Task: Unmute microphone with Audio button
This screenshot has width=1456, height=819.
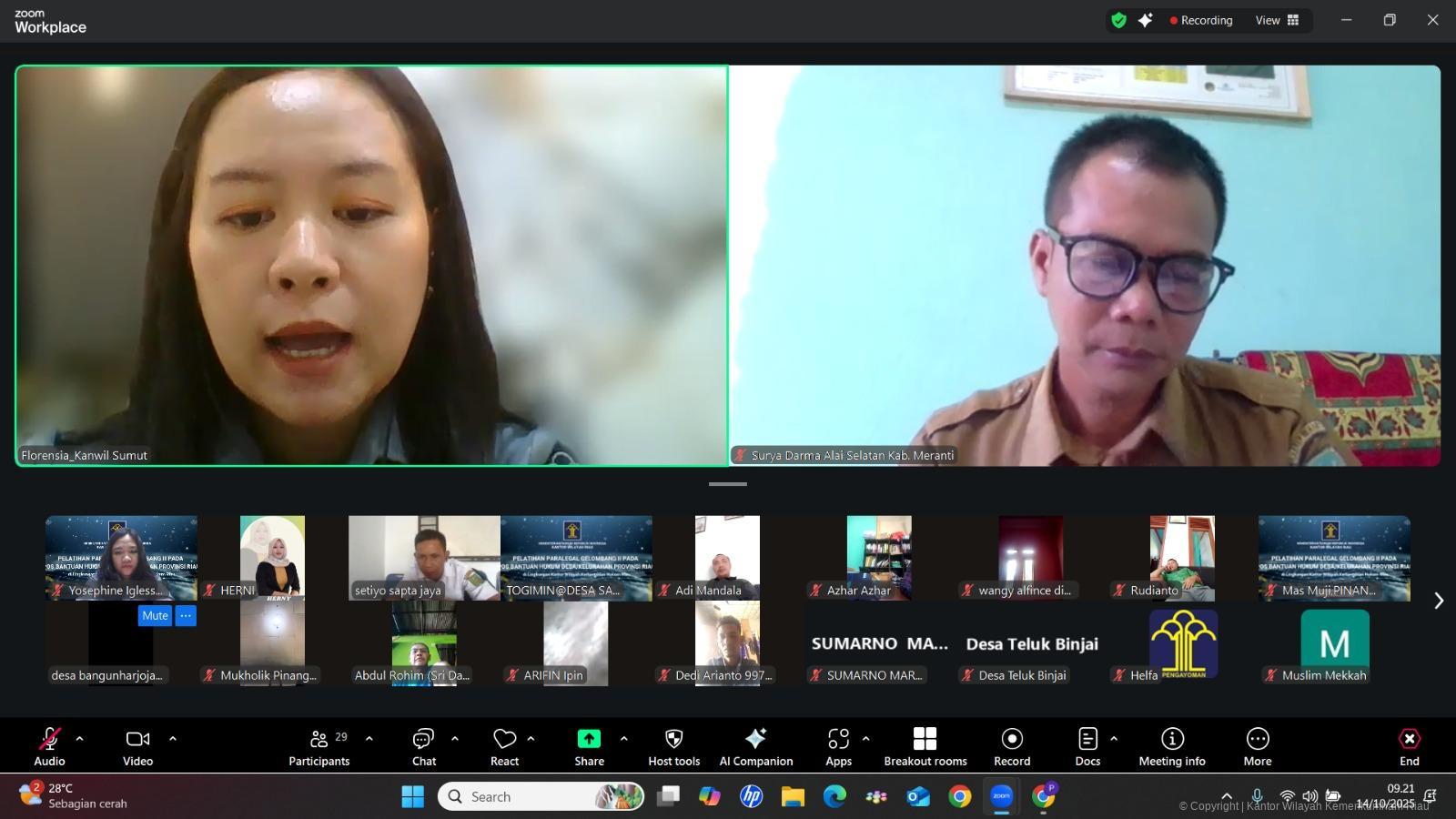Action: tap(49, 746)
